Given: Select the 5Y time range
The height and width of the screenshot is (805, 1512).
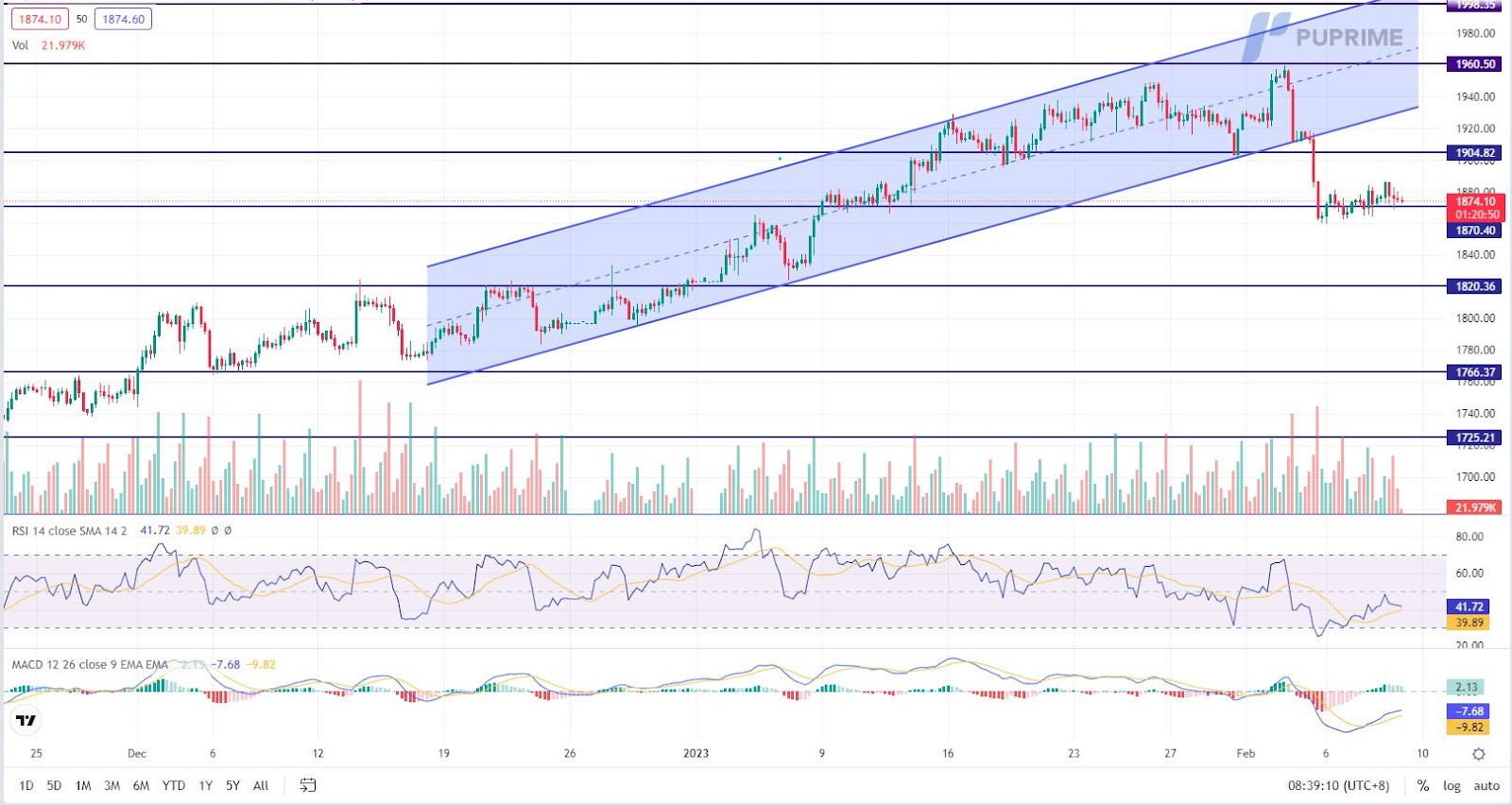Looking at the screenshot, I should pyautogui.click(x=232, y=785).
